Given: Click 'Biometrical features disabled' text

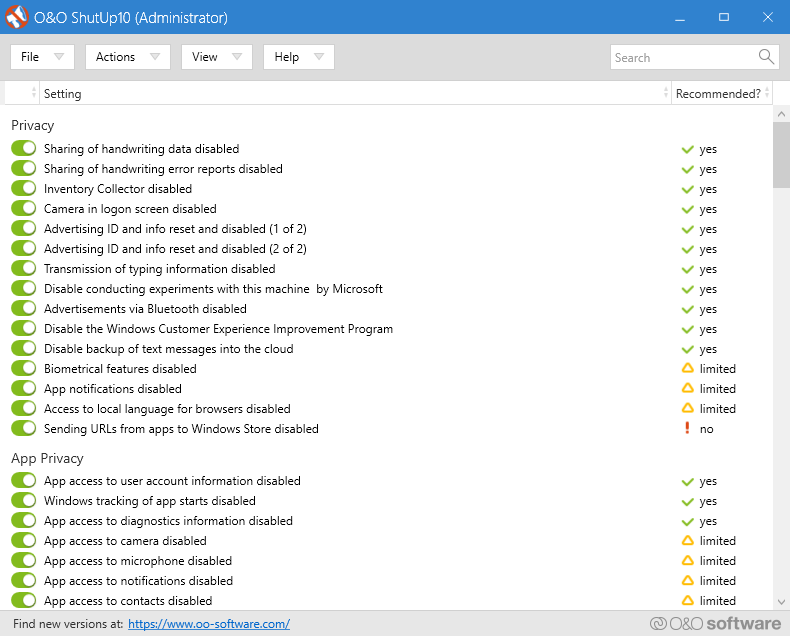Looking at the screenshot, I should [120, 369].
